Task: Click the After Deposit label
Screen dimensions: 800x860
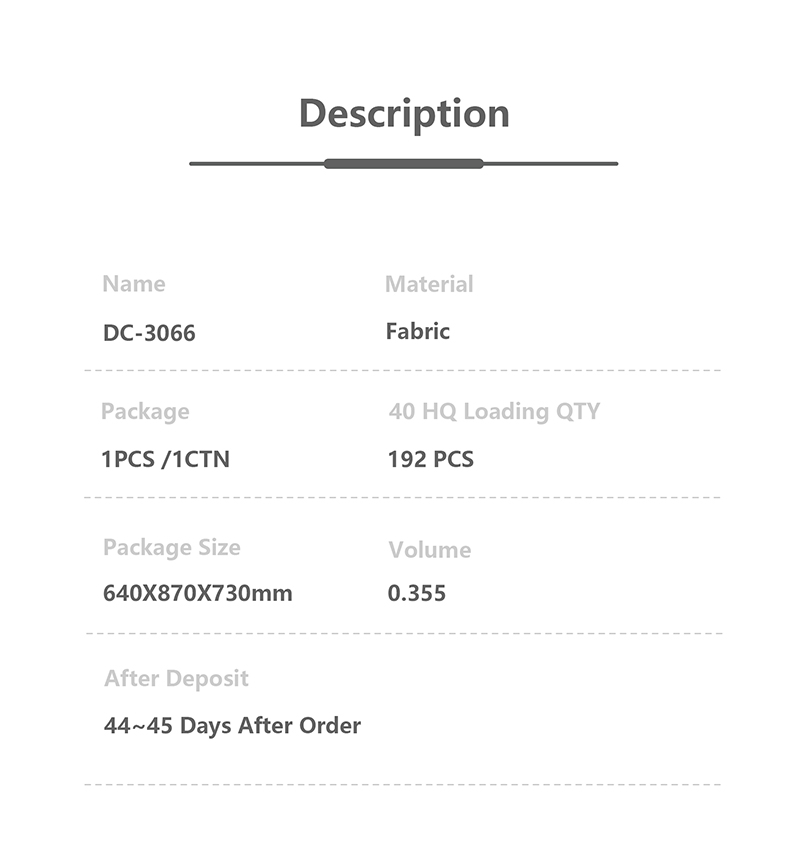Action: click(x=176, y=678)
